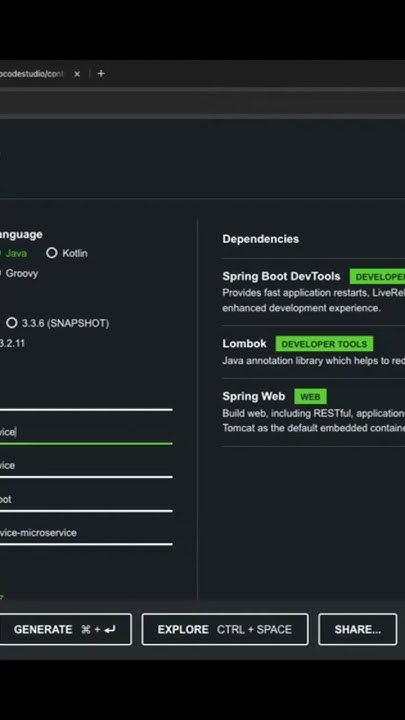The height and width of the screenshot is (720, 405).
Task: Switch to the codestudio browser tab
Action: click(32, 74)
